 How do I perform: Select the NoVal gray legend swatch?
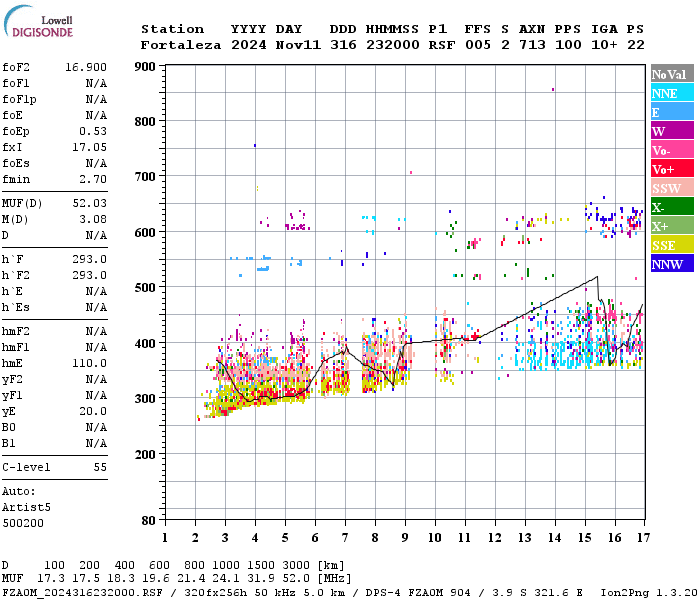click(x=672, y=74)
